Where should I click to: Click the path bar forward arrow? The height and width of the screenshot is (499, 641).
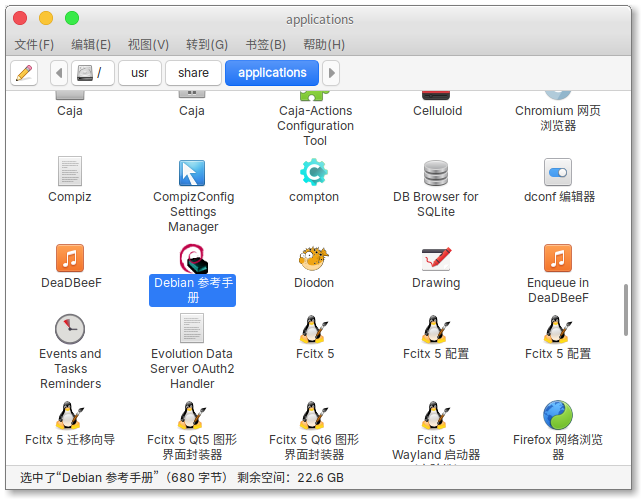[x=331, y=73]
